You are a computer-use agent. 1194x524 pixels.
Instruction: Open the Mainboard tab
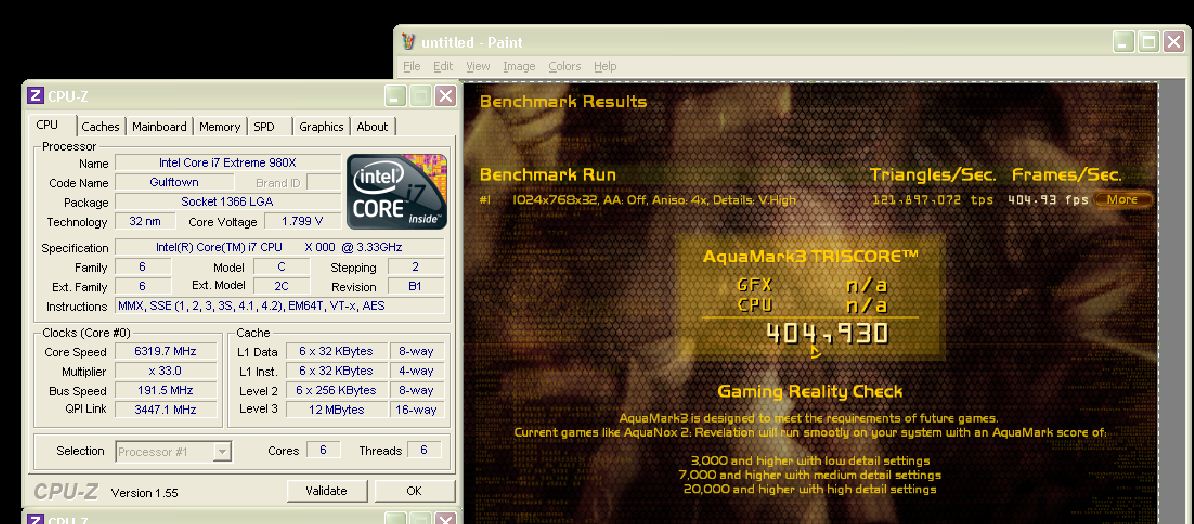pos(159,127)
